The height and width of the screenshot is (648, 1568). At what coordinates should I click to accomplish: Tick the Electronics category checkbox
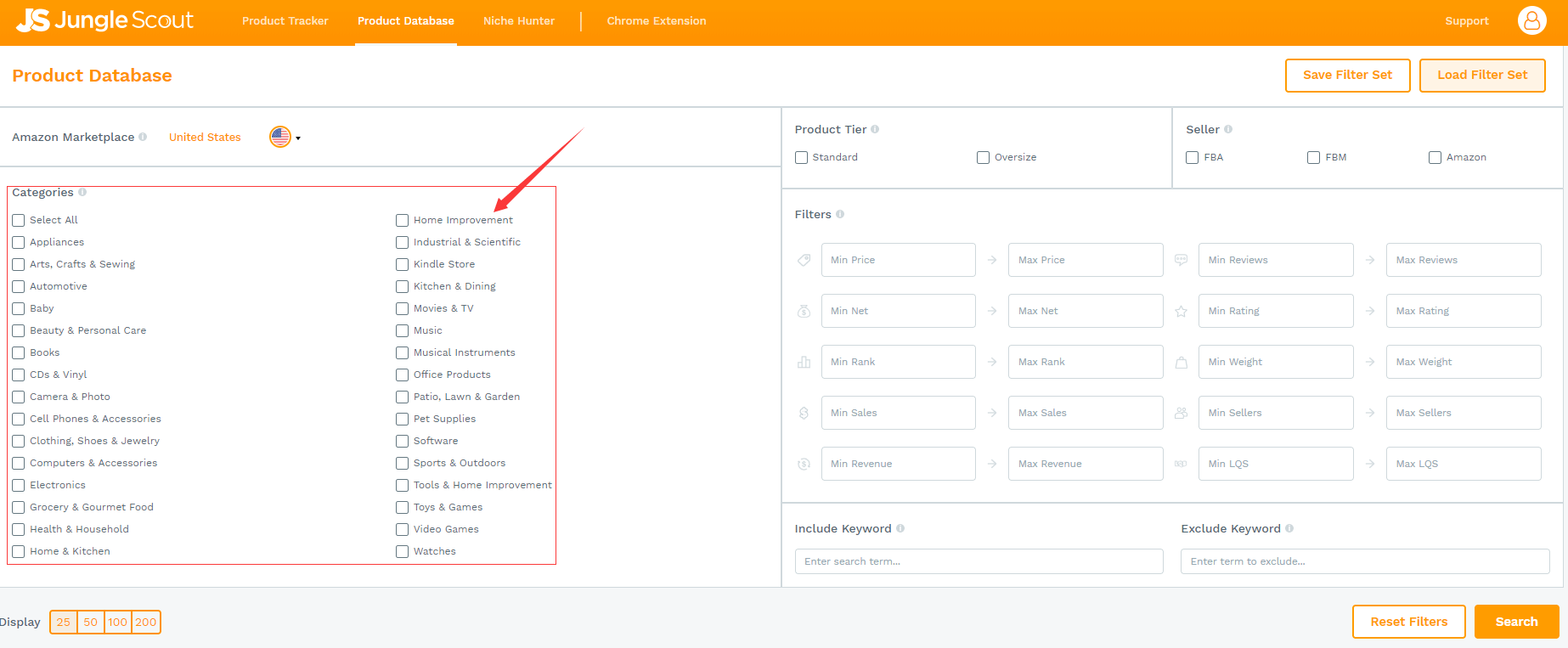coord(19,485)
